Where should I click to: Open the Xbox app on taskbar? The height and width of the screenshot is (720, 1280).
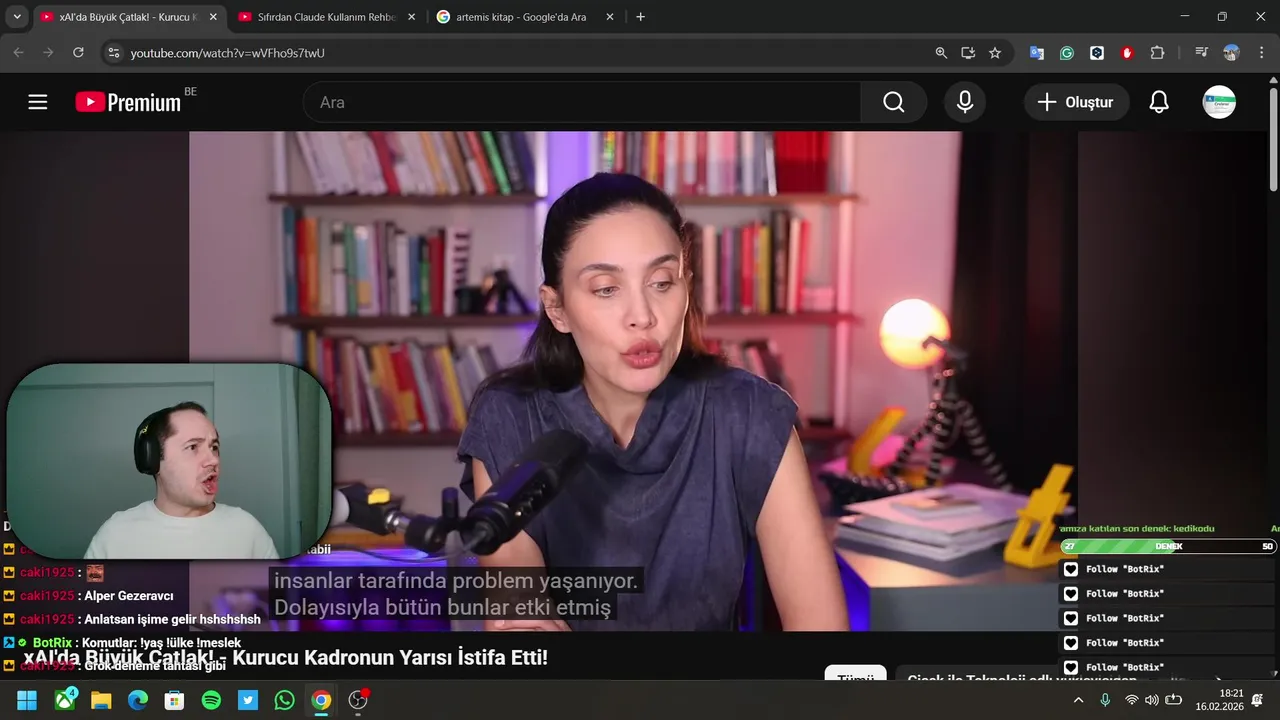pos(65,700)
